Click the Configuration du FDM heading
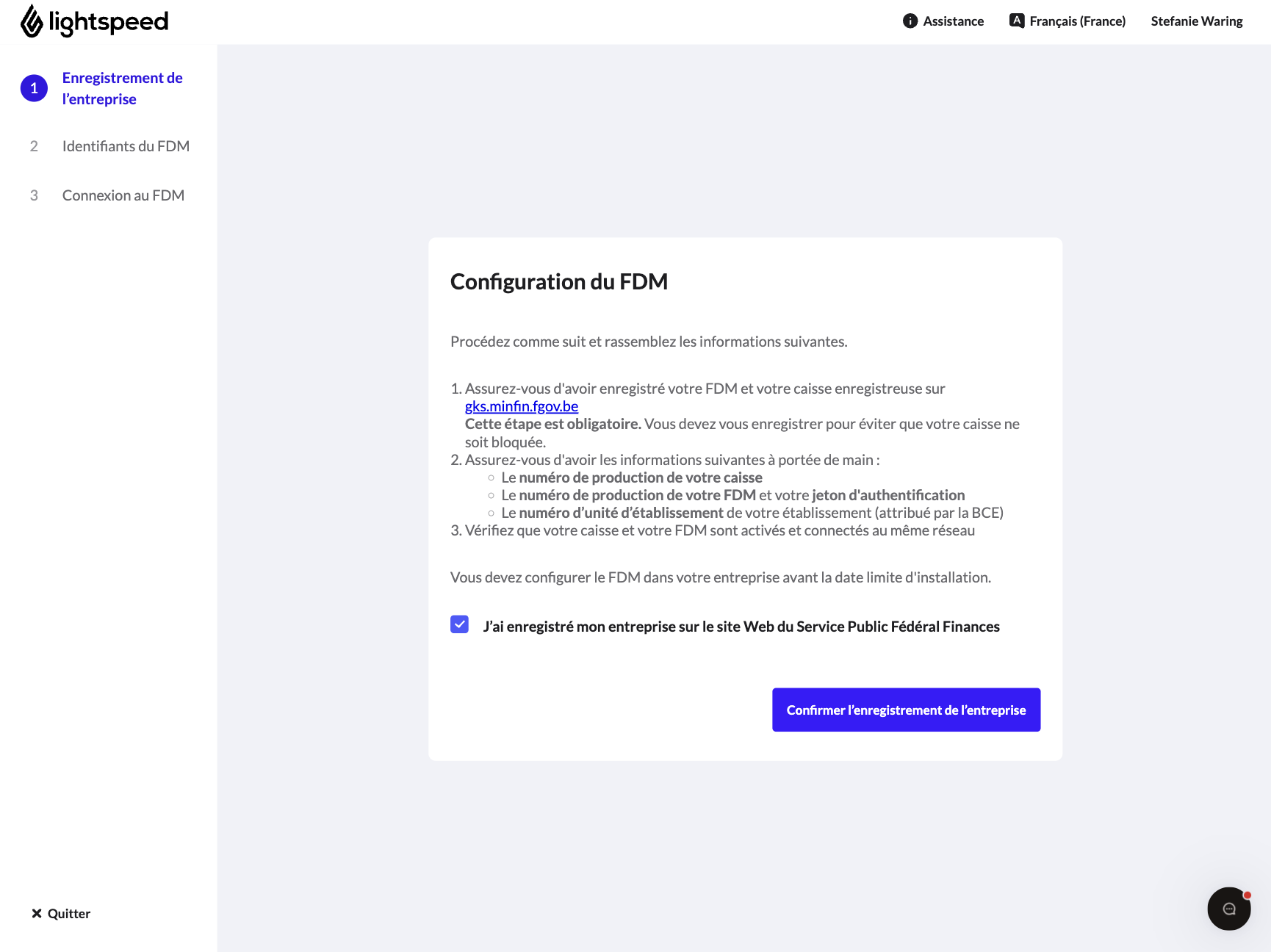Viewport: 1271px width, 952px height. pos(559,281)
